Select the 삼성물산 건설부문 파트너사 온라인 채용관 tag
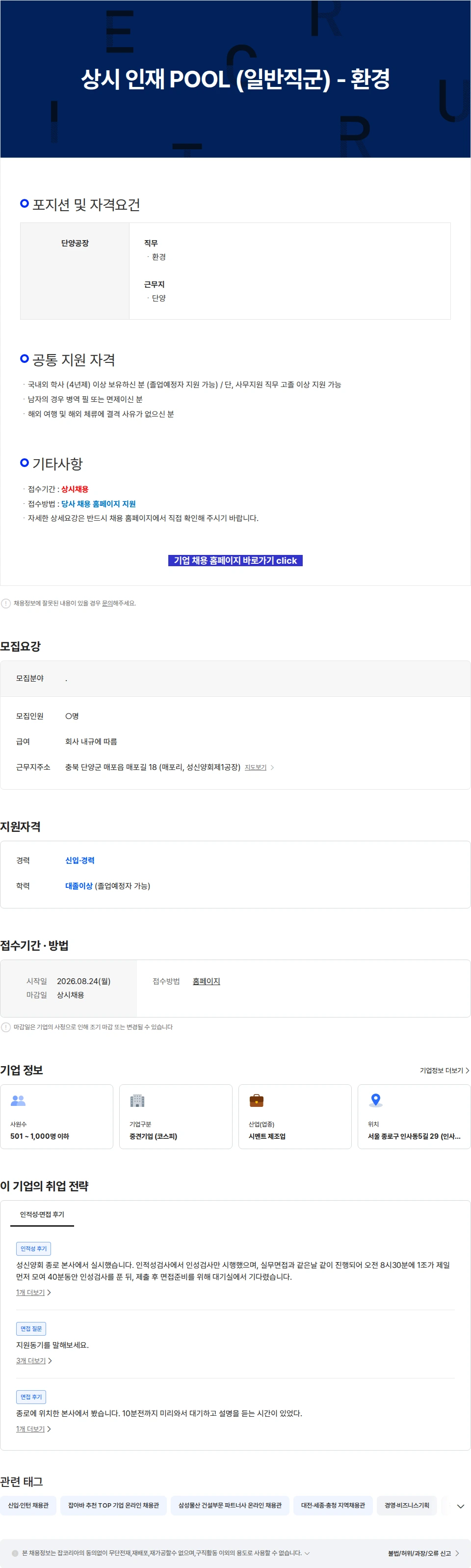This screenshot has width=471, height=1568. pos(230,1505)
